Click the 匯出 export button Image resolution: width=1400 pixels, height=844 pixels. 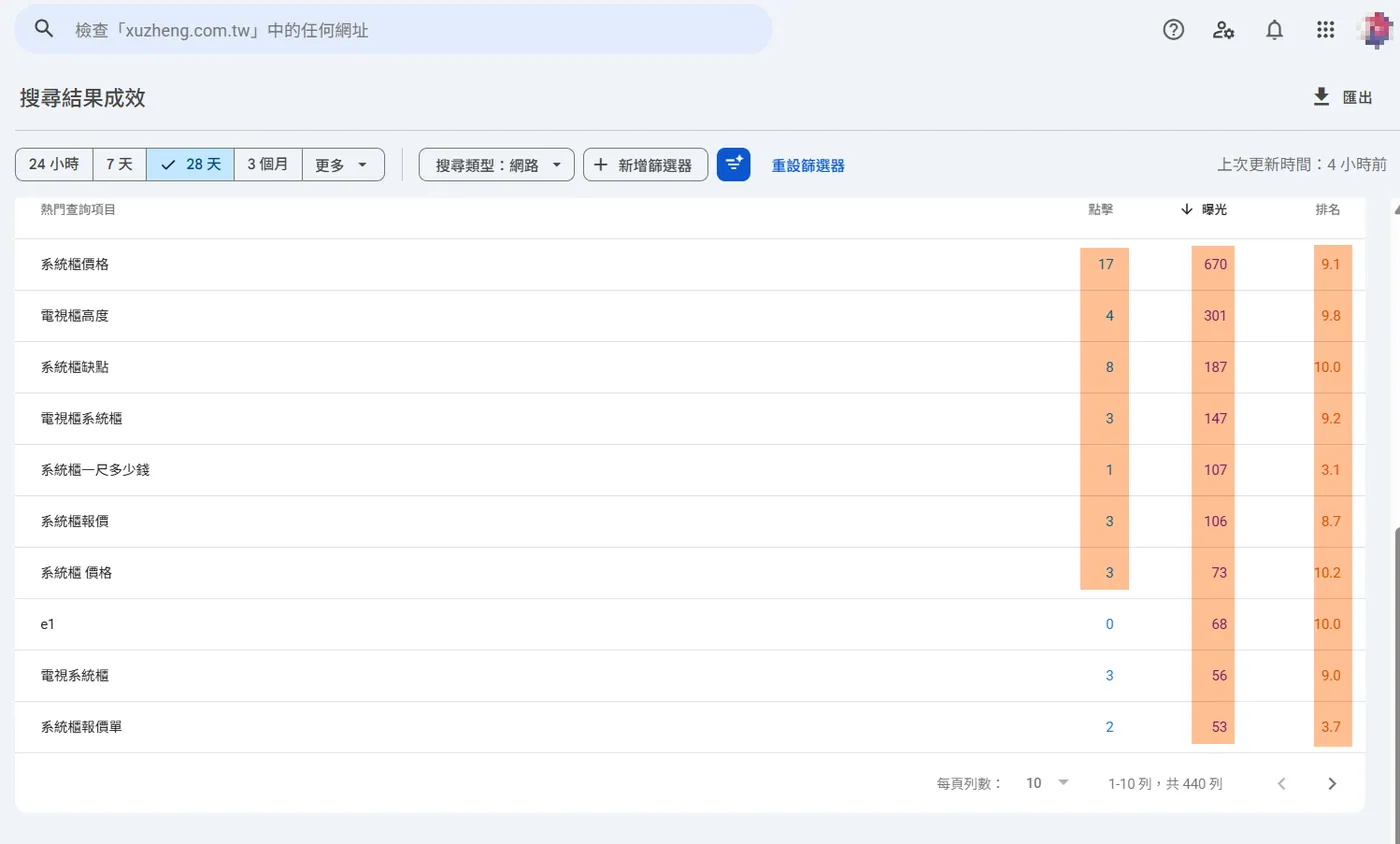(1342, 97)
